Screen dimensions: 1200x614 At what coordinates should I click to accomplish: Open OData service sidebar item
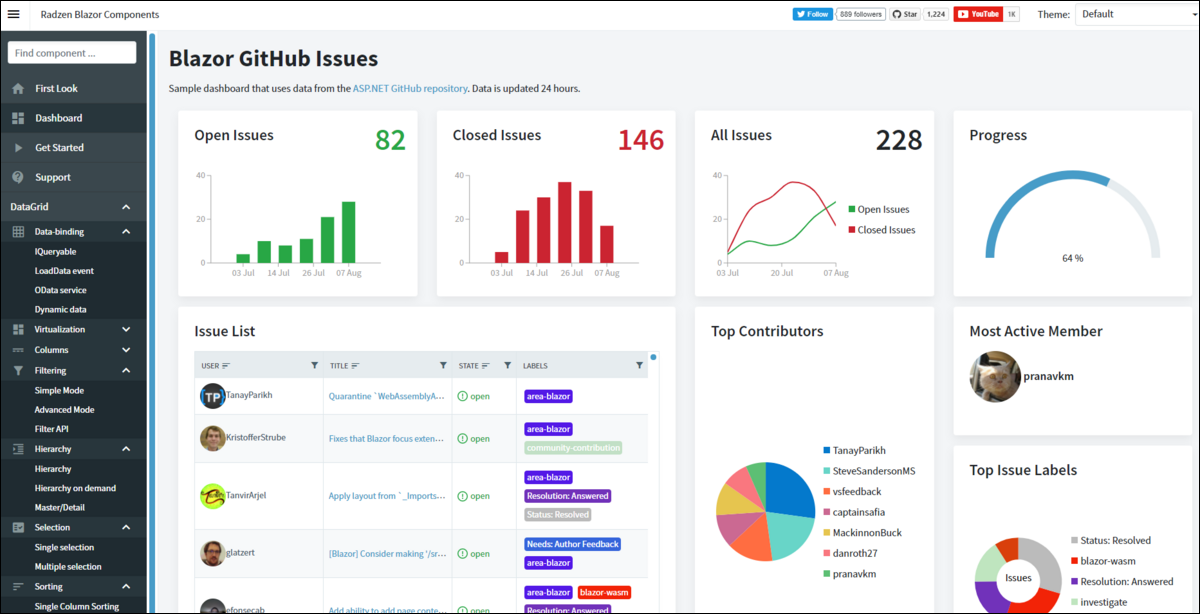coord(60,290)
